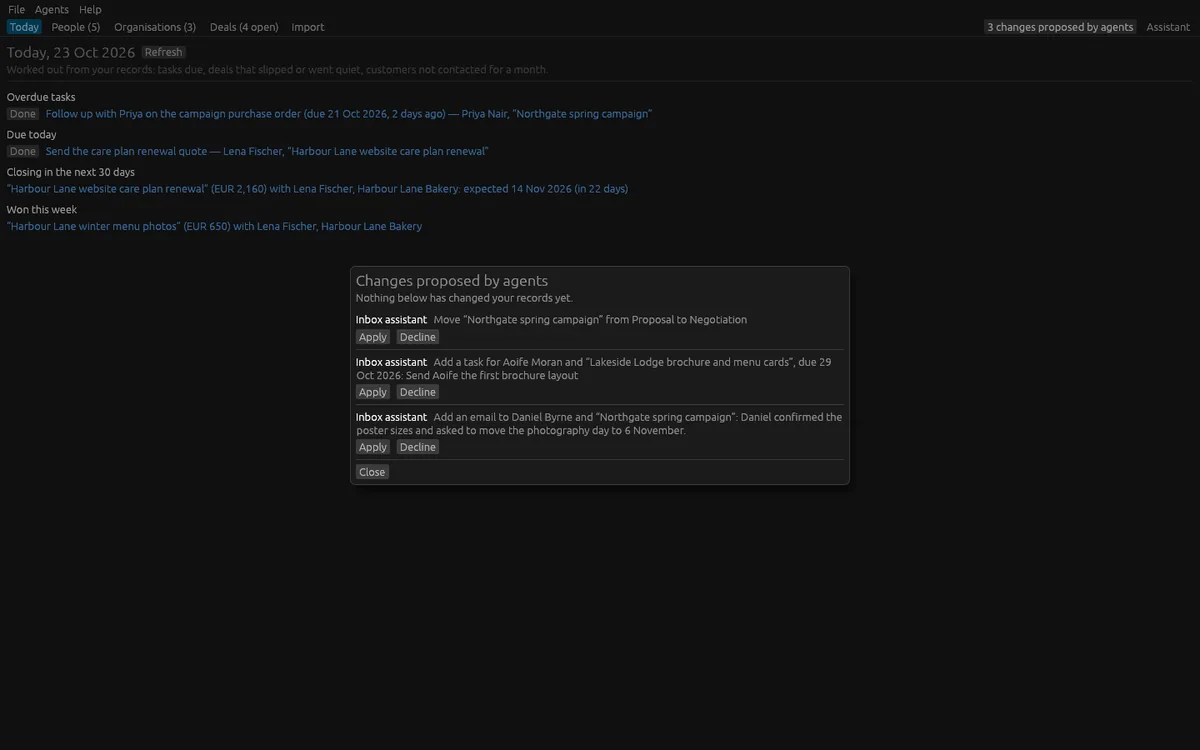Decline the Daniel Byrne email proposal

[x=418, y=447]
